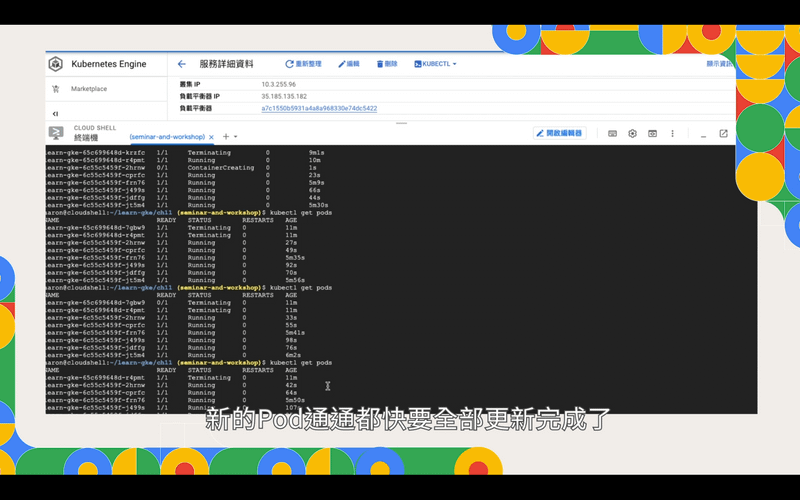Collapse the left navigation panel
Viewport: 800px width, 500px height.
pyautogui.click(x=55, y=114)
